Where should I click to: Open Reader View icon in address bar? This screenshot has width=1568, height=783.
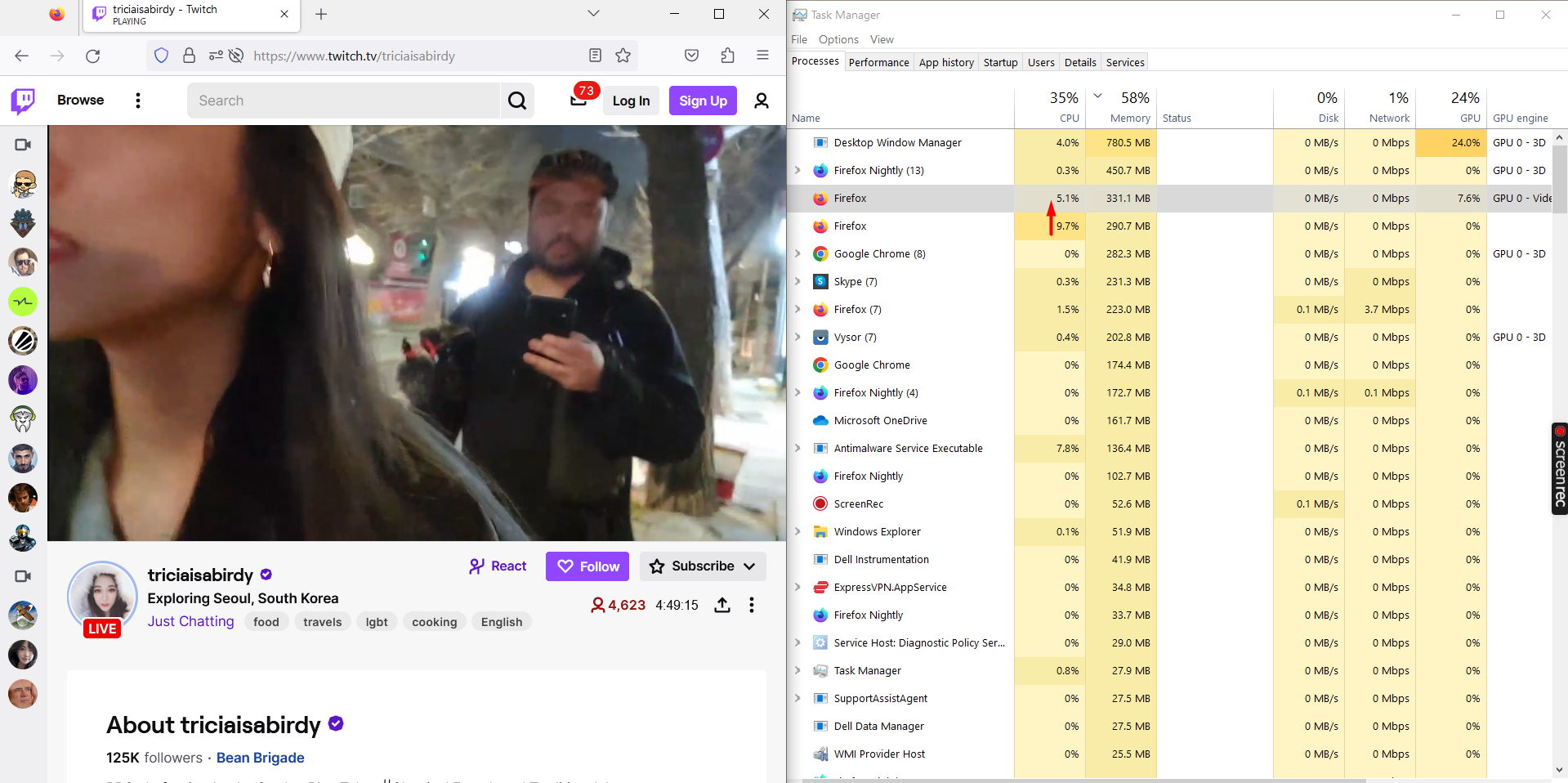click(595, 56)
